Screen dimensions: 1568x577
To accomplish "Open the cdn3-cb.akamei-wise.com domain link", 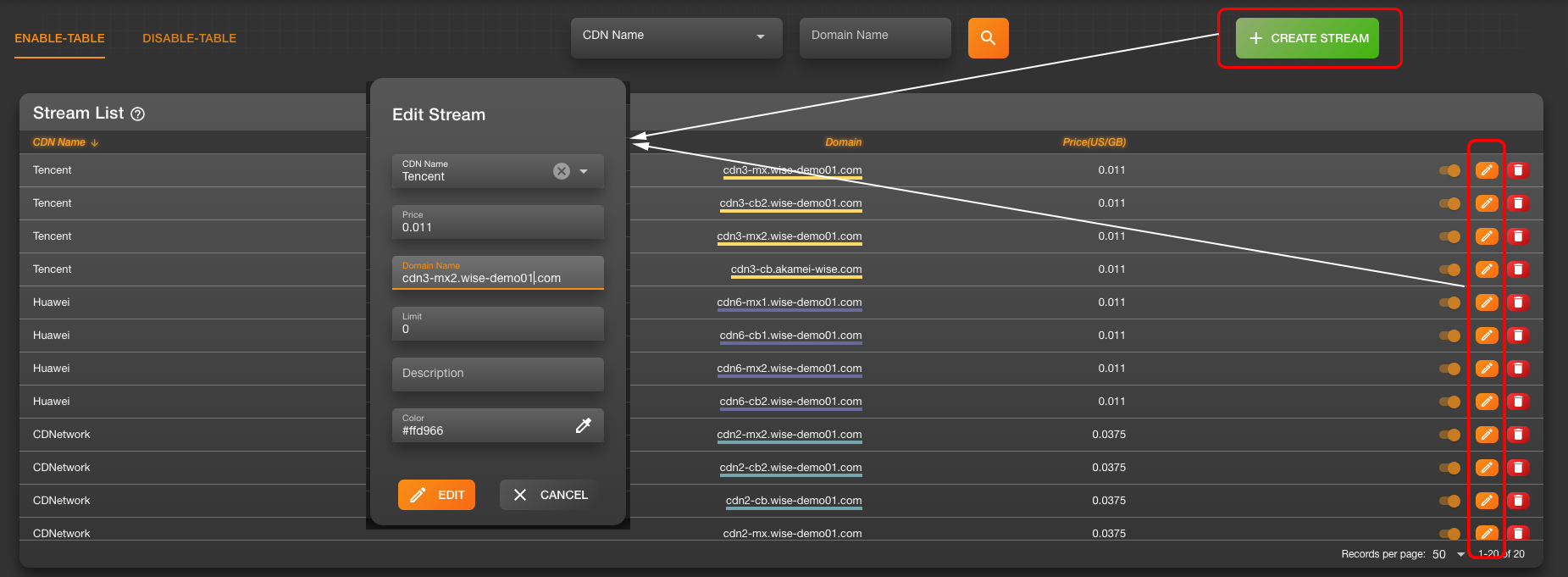I will (796, 269).
